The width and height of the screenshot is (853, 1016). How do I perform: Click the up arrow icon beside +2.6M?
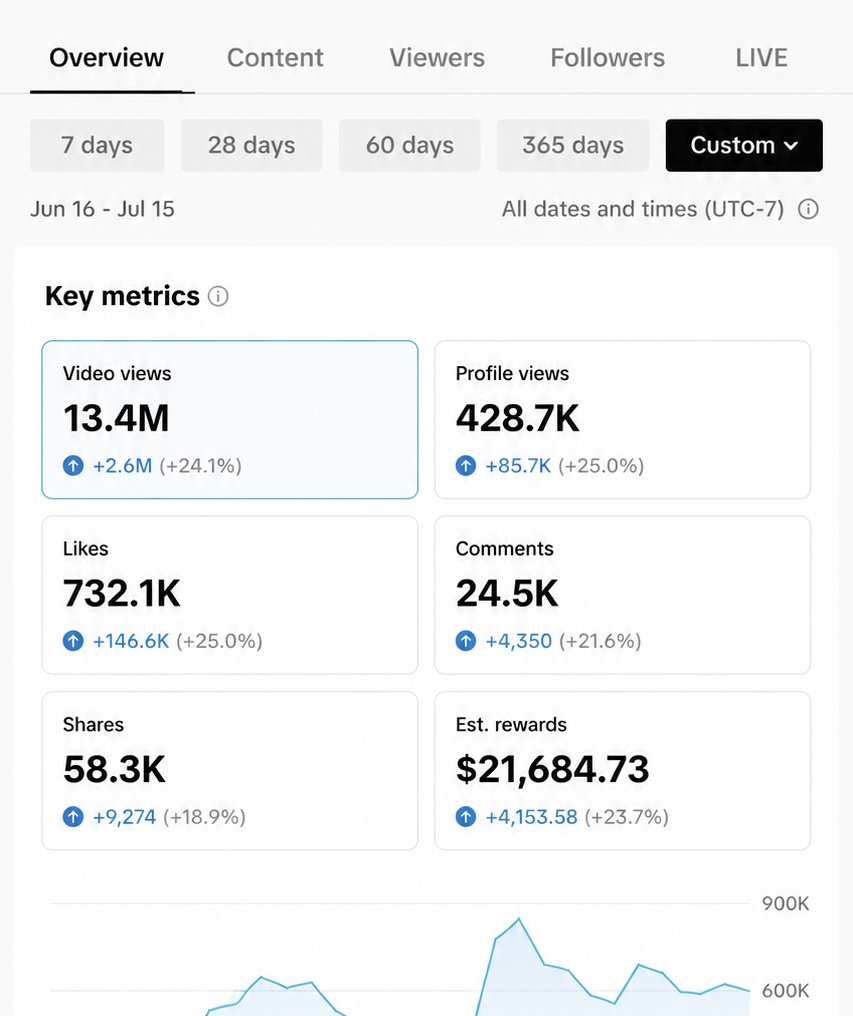(73, 465)
